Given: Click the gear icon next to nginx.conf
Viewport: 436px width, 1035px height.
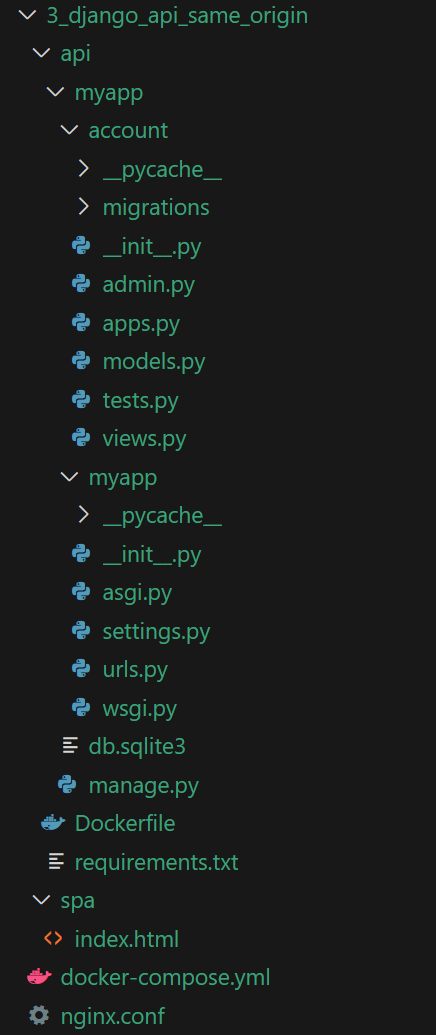Looking at the screenshot, I should click(x=39, y=1015).
